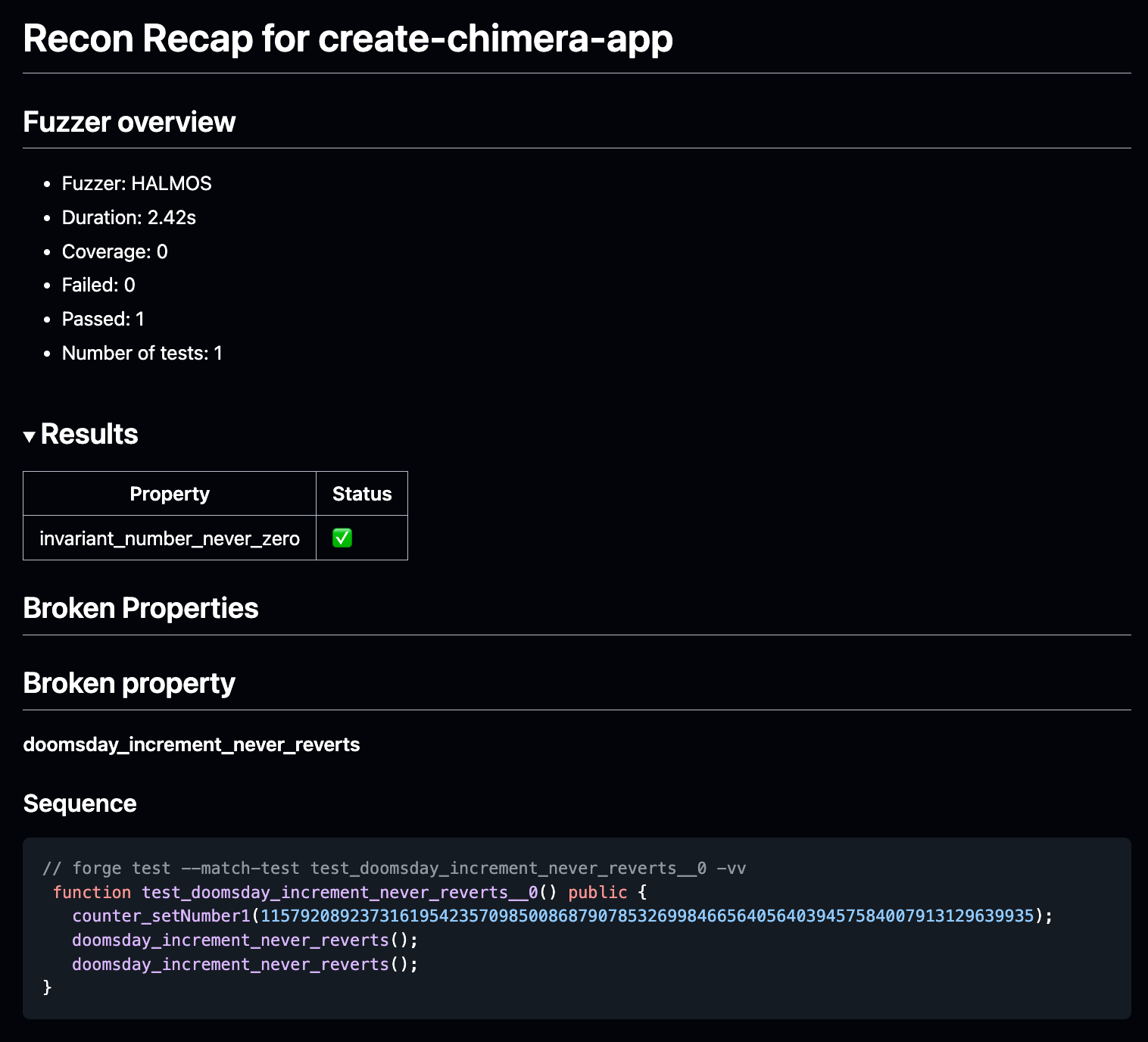Click the green checkmark status icon

342,538
